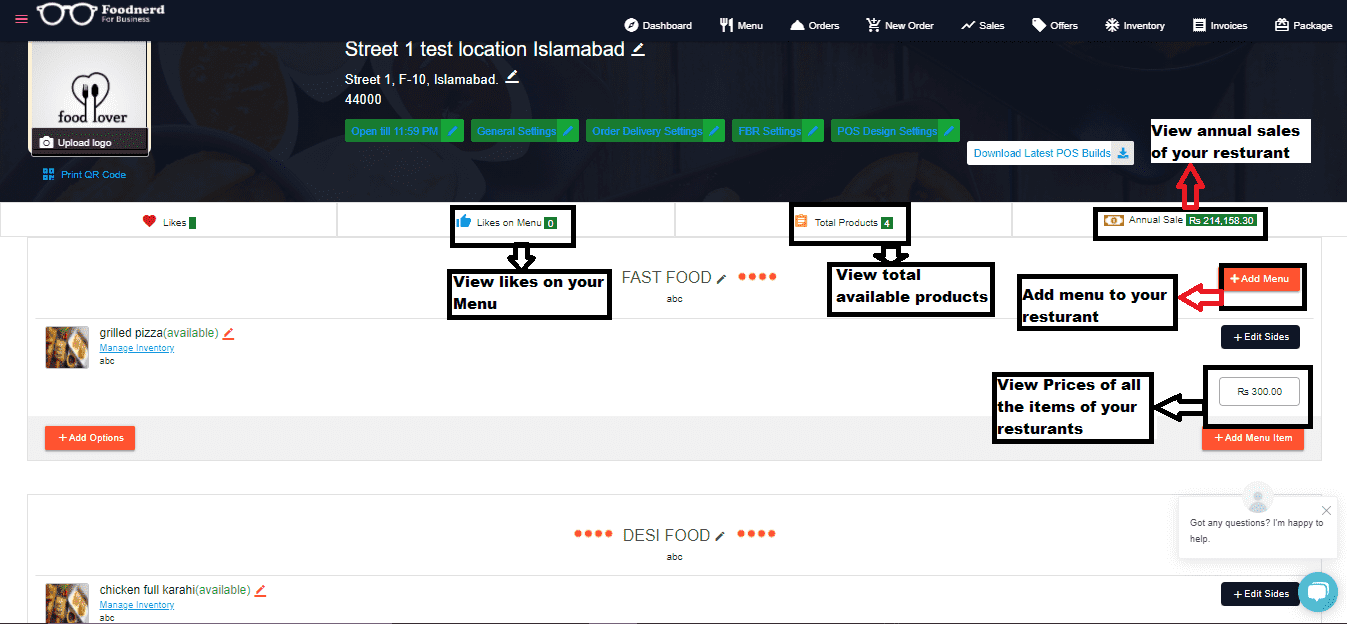The width and height of the screenshot is (1347, 624).
Task: Open 'Open till 11:59 PM' settings
Action: (404, 131)
